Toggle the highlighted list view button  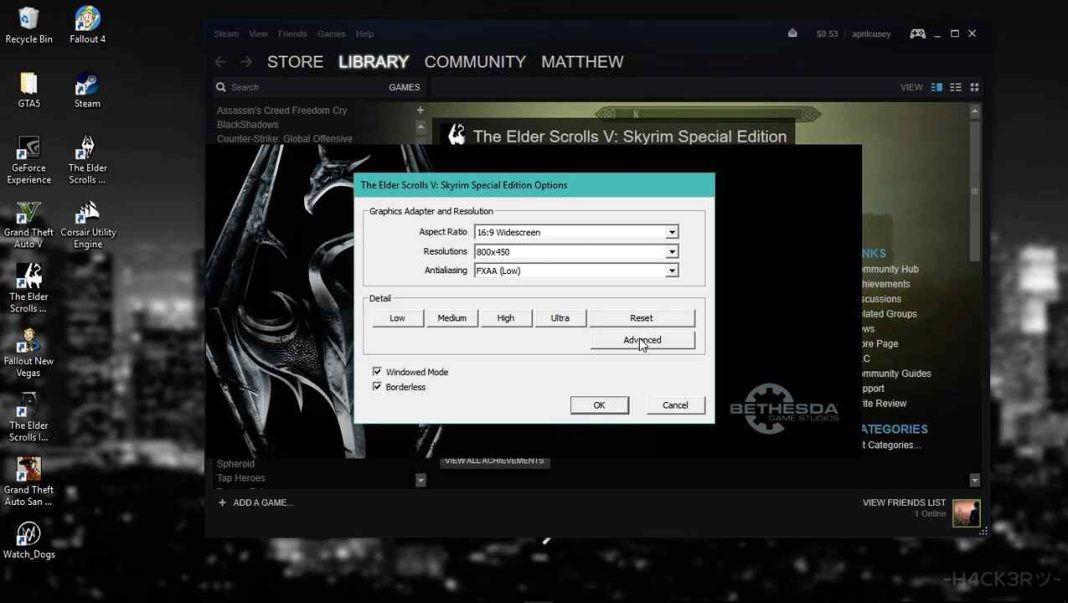tap(938, 87)
